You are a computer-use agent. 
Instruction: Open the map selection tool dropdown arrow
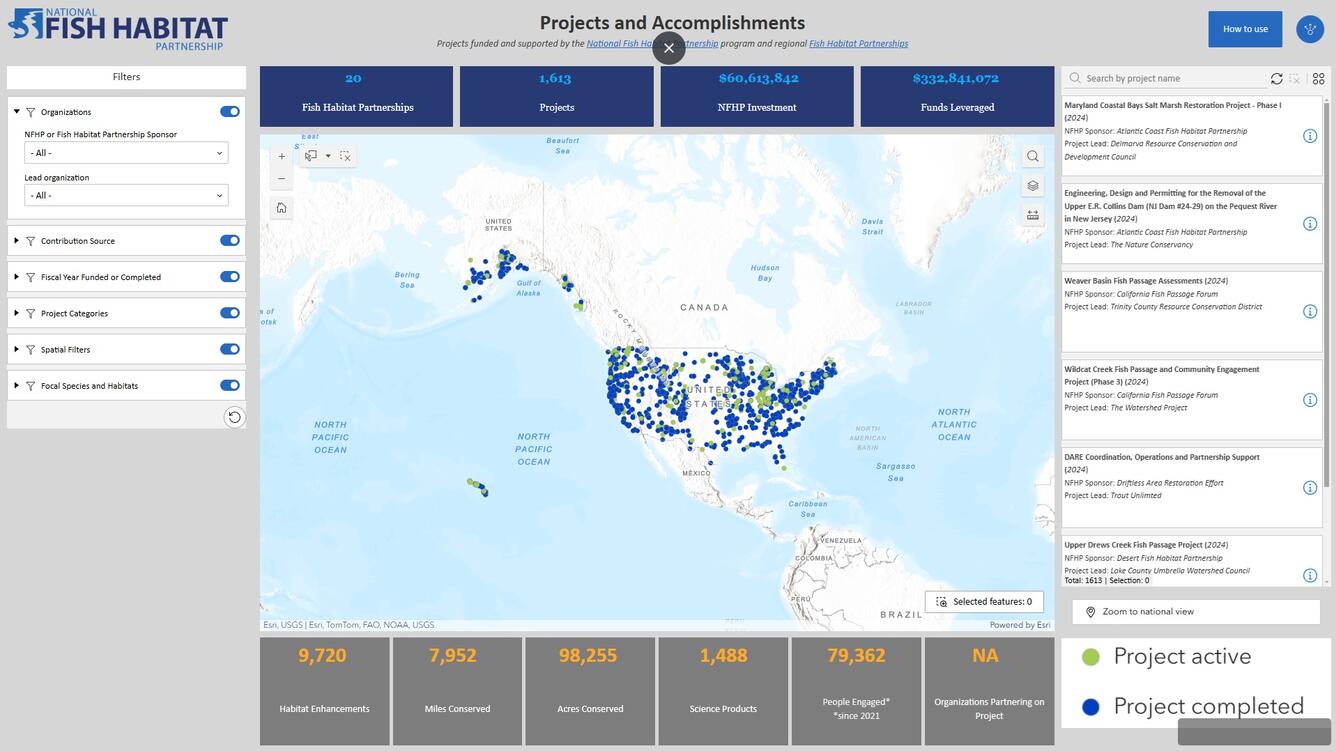(x=326, y=156)
